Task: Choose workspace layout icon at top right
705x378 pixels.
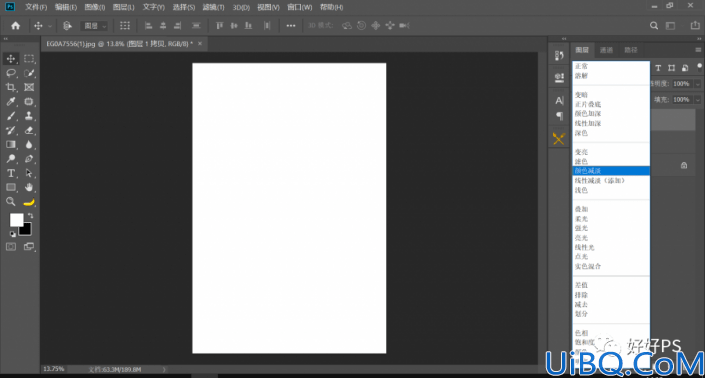Action: 670,26
